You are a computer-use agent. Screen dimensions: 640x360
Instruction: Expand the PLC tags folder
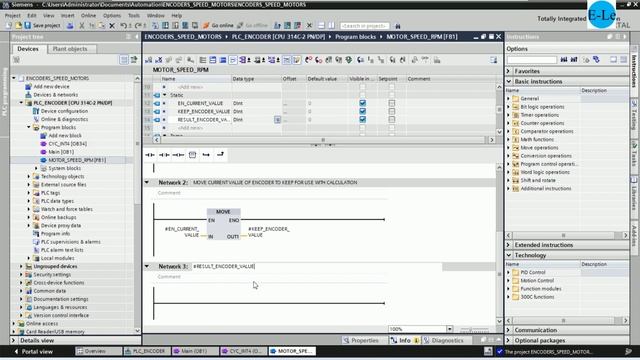coord(29,193)
